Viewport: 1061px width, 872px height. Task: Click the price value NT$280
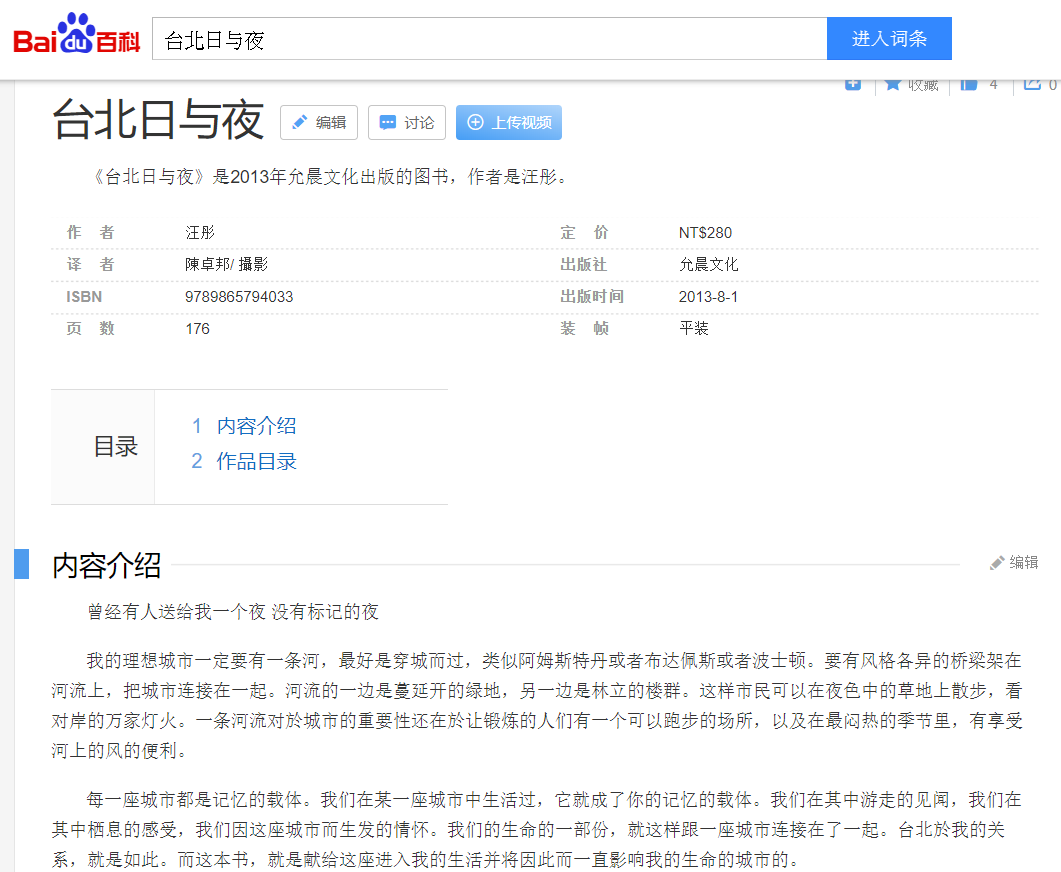[705, 233]
